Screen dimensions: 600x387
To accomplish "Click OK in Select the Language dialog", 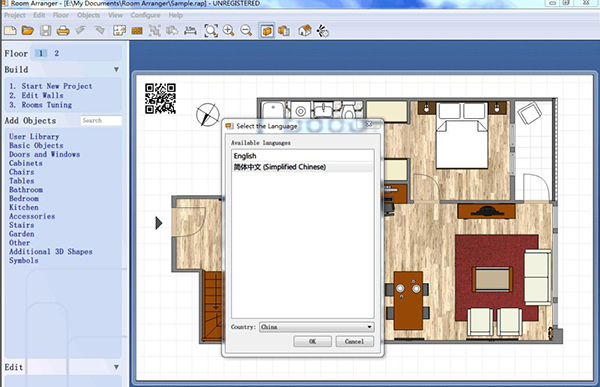I will coord(312,341).
